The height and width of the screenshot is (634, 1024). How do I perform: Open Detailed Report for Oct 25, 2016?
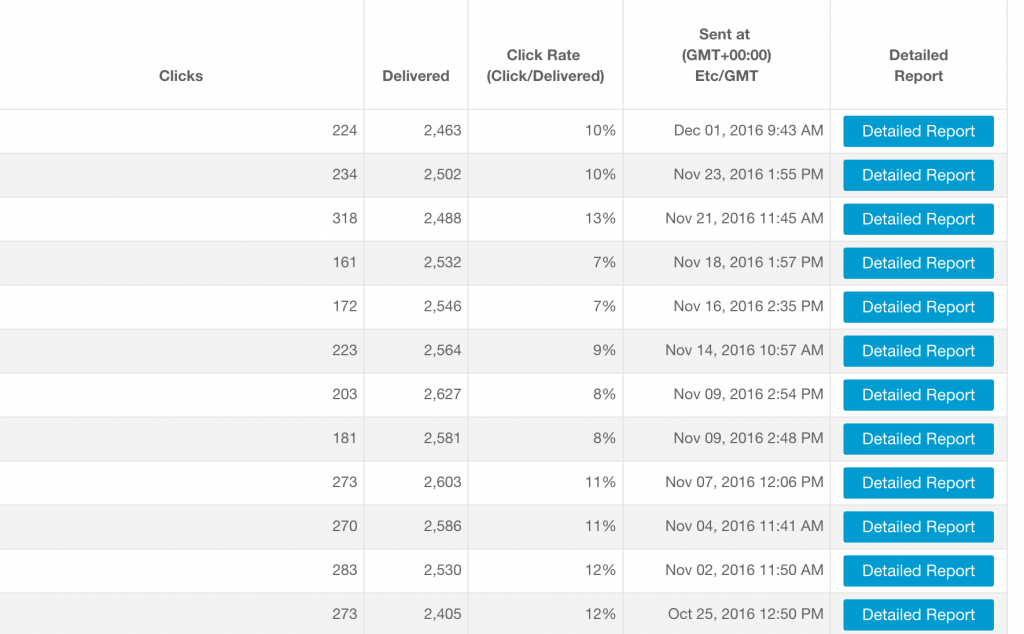point(918,614)
